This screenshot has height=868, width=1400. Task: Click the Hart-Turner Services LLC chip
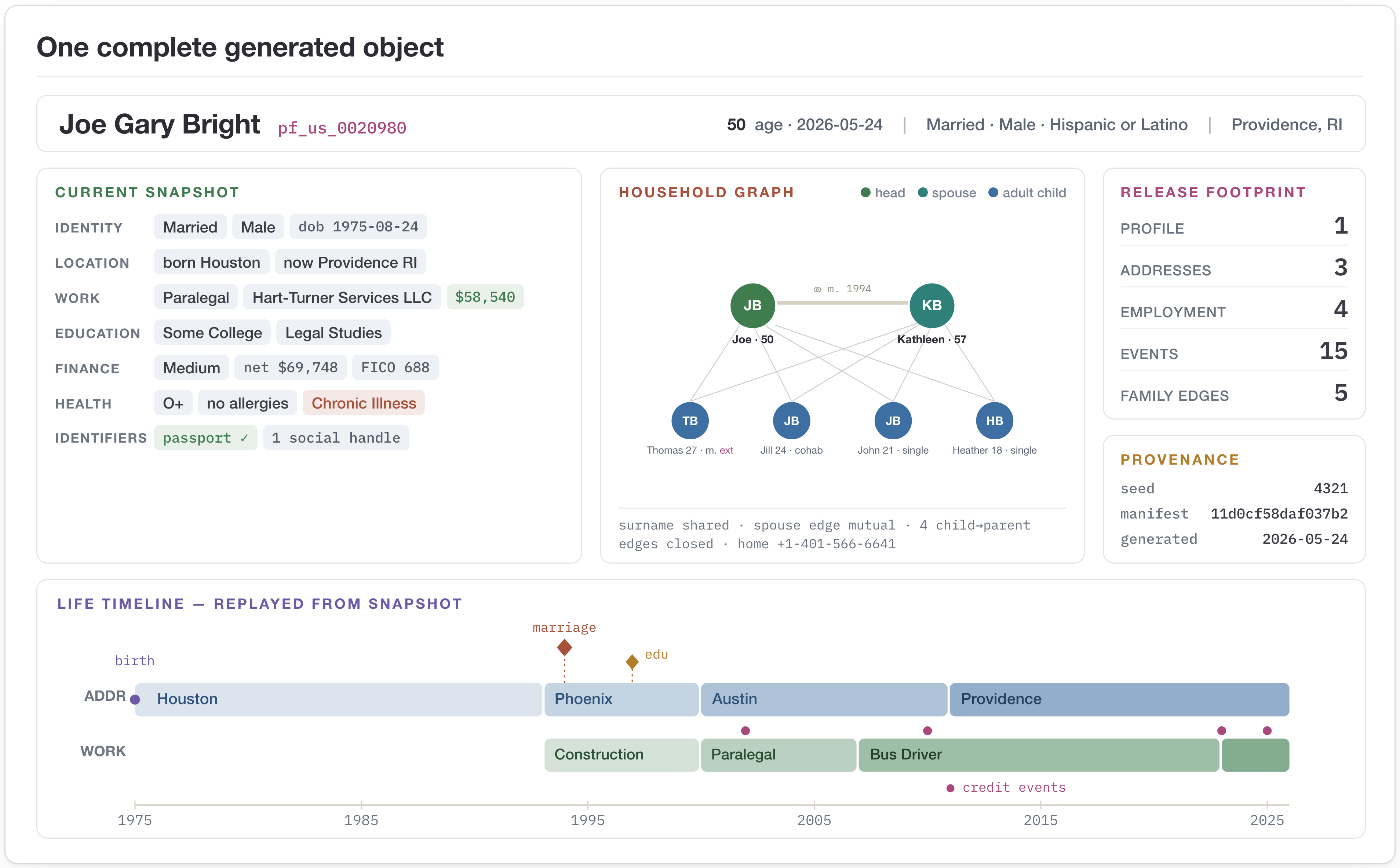342,297
